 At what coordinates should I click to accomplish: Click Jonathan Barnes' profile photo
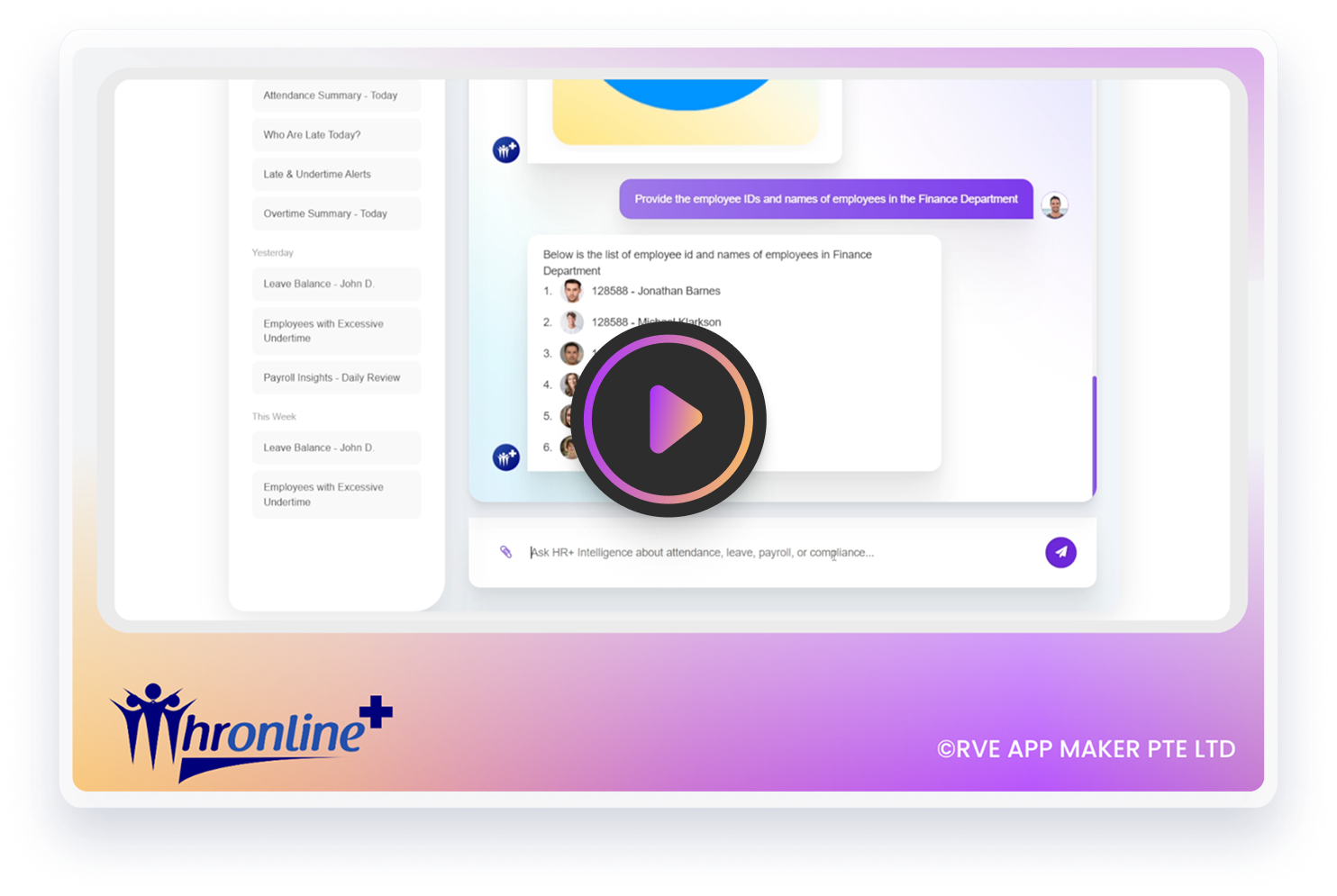(x=571, y=290)
